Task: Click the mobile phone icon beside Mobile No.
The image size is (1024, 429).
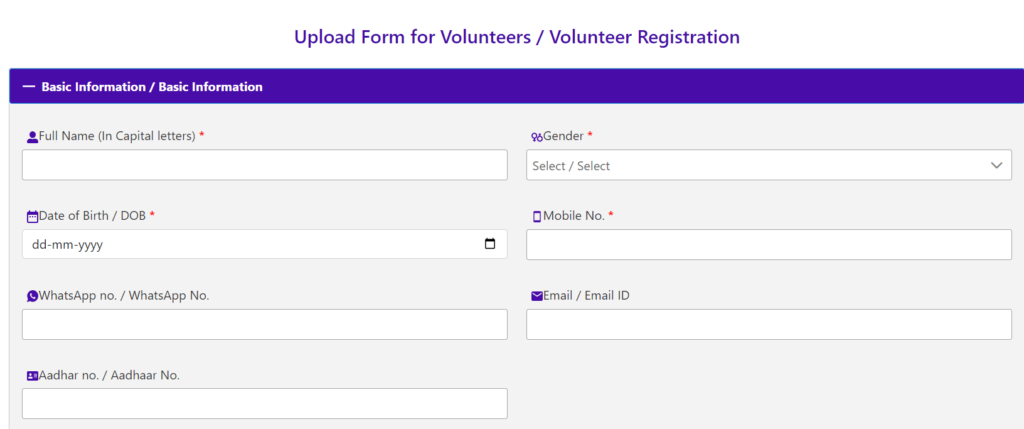Action: coord(537,217)
